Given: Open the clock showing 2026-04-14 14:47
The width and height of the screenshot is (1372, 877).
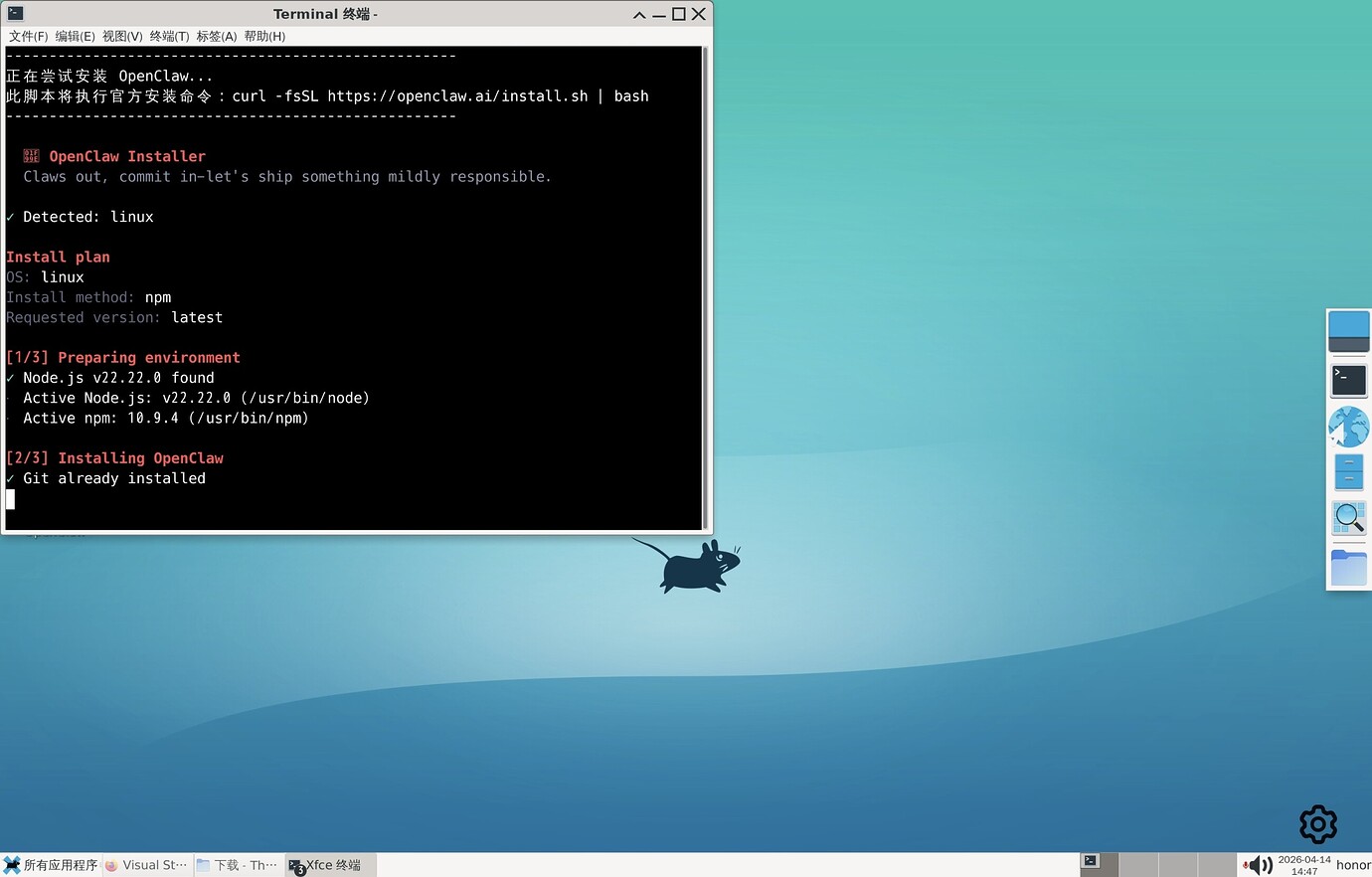Looking at the screenshot, I should point(1304,865).
